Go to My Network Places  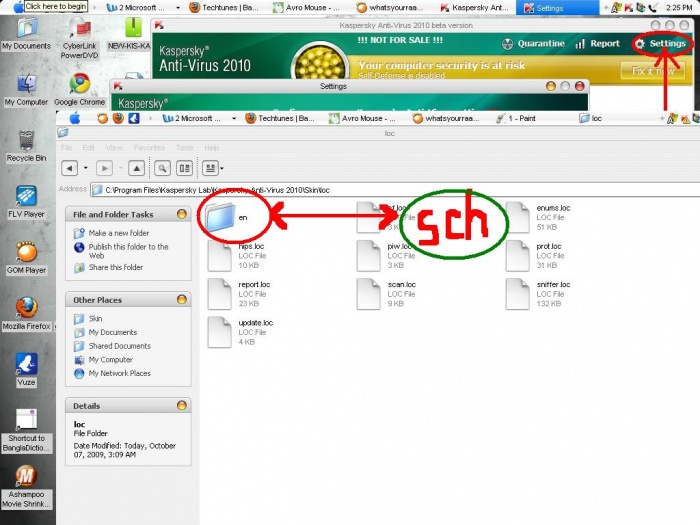(112, 373)
